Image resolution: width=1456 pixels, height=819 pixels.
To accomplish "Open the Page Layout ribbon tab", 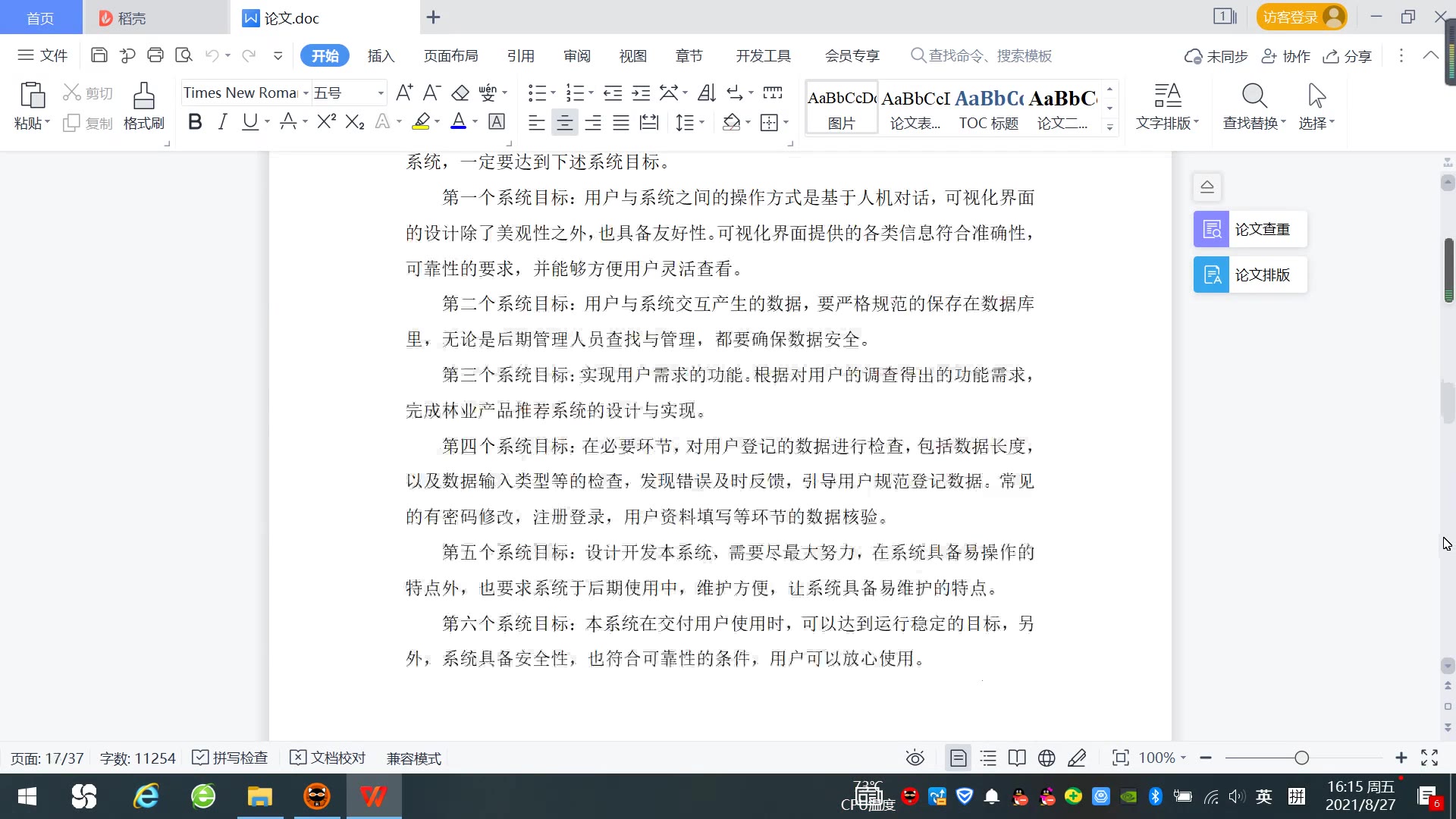I will tap(450, 55).
